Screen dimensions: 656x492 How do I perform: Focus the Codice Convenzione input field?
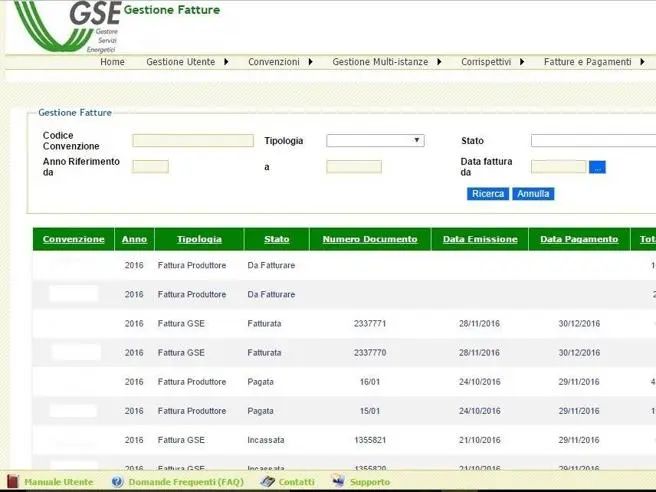click(193, 141)
